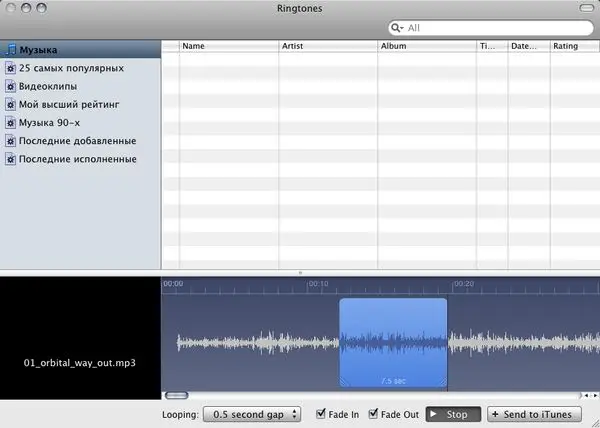Open the Looping 0.5 second gap dropdown

tap(252, 414)
